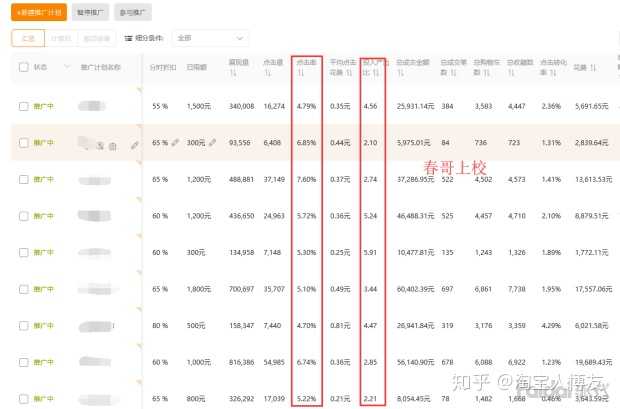This screenshot has height=409, width=620.
Task: Expand the 状态 filter chevron
Action: point(66,67)
